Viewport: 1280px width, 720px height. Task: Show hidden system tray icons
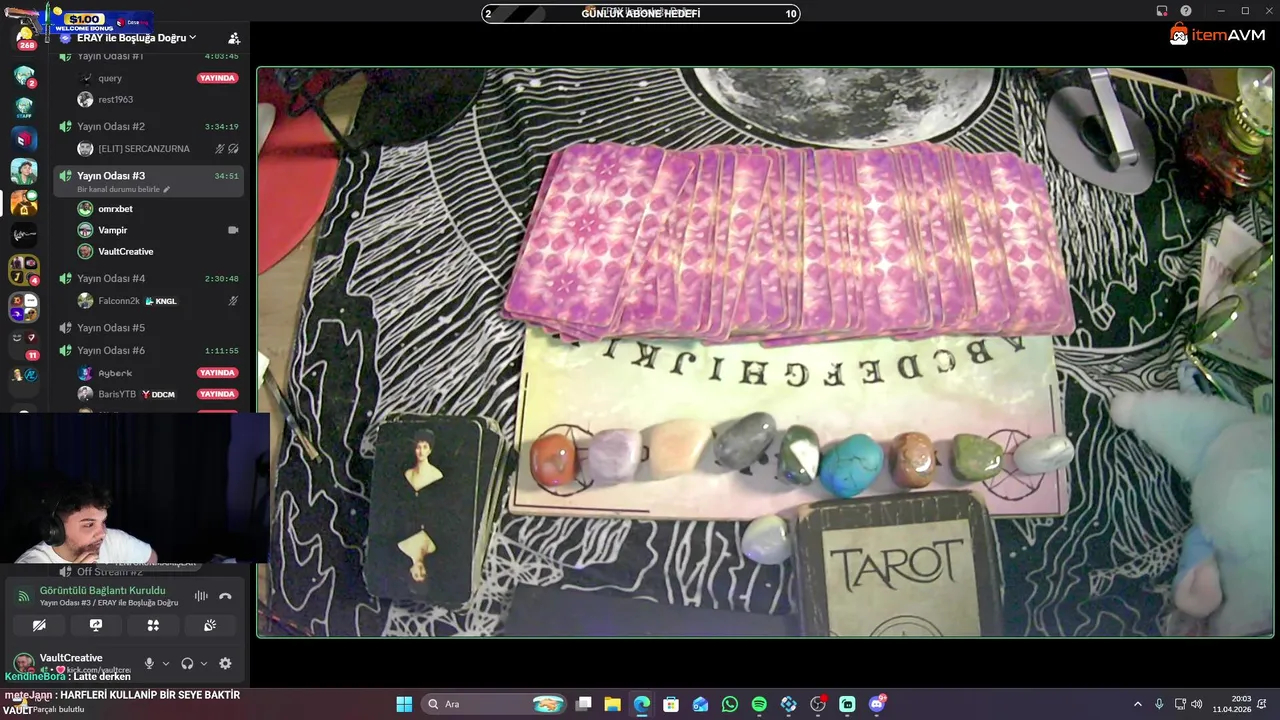pos(1137,704)
